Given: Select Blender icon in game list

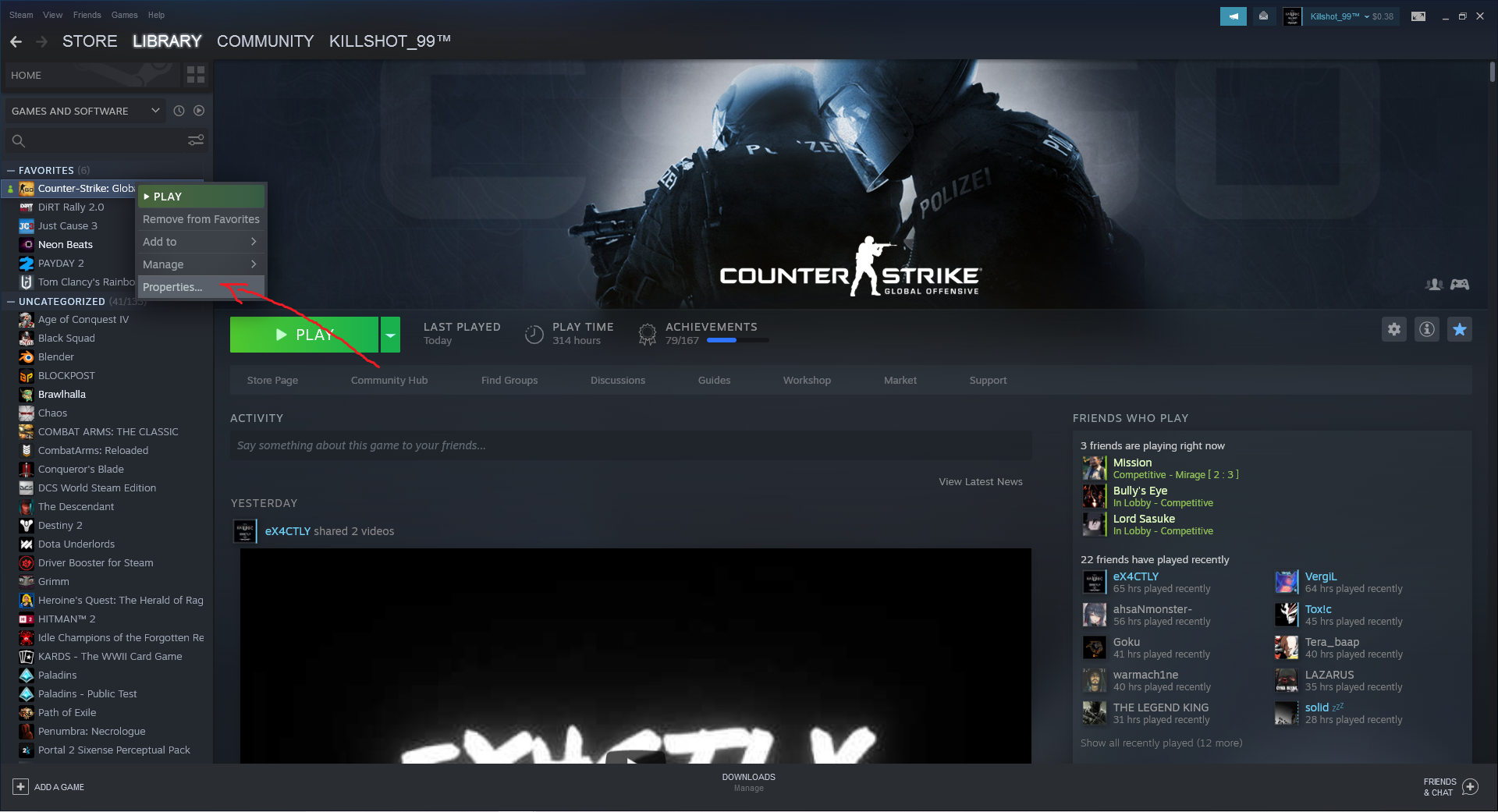Looking at the screenshot, I should point(27,357).
